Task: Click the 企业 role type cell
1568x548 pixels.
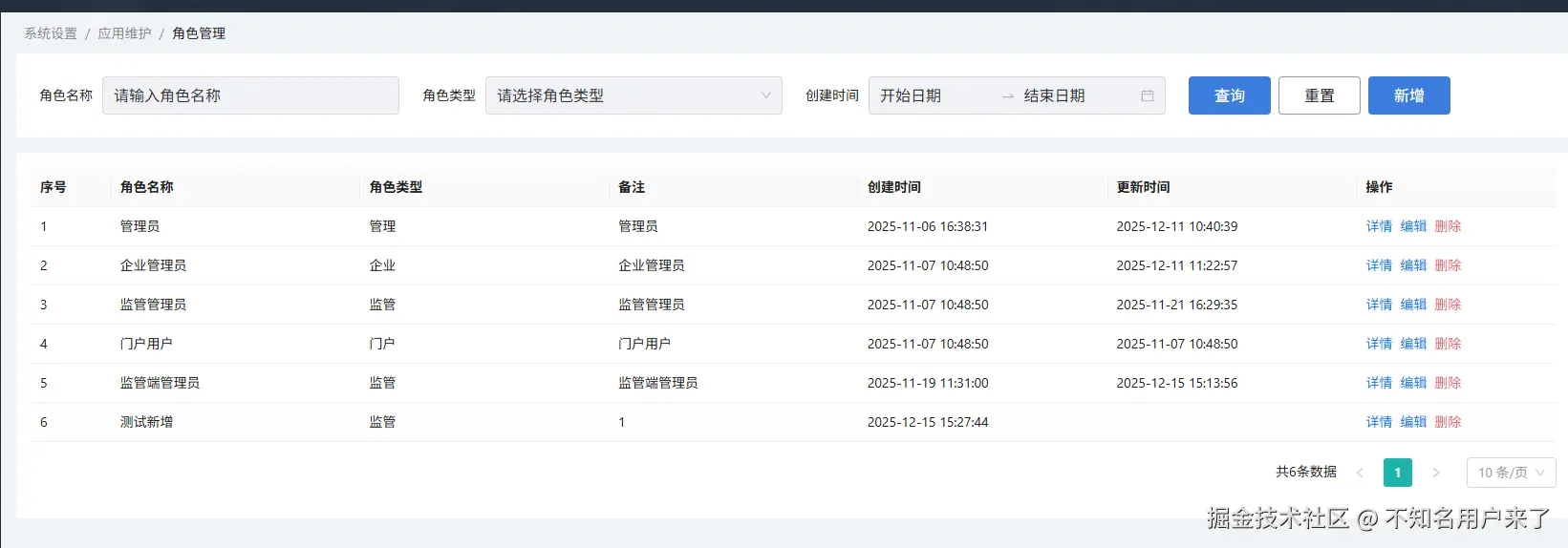Action: 382,265
